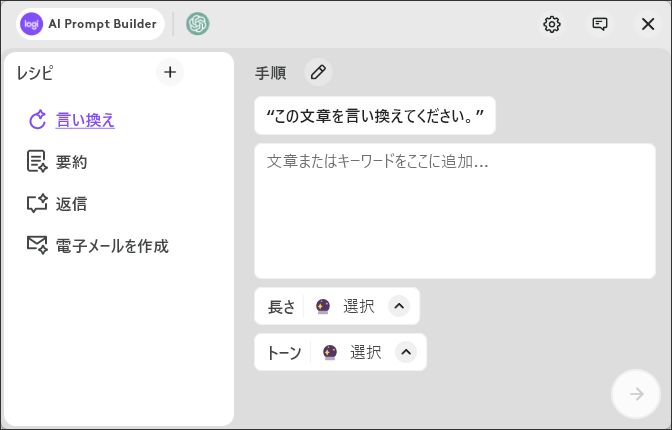Click the ChatGPT icon in header
Image resolution: width=672 pixels, height=430 pixels.
click(x=198, y=24)
